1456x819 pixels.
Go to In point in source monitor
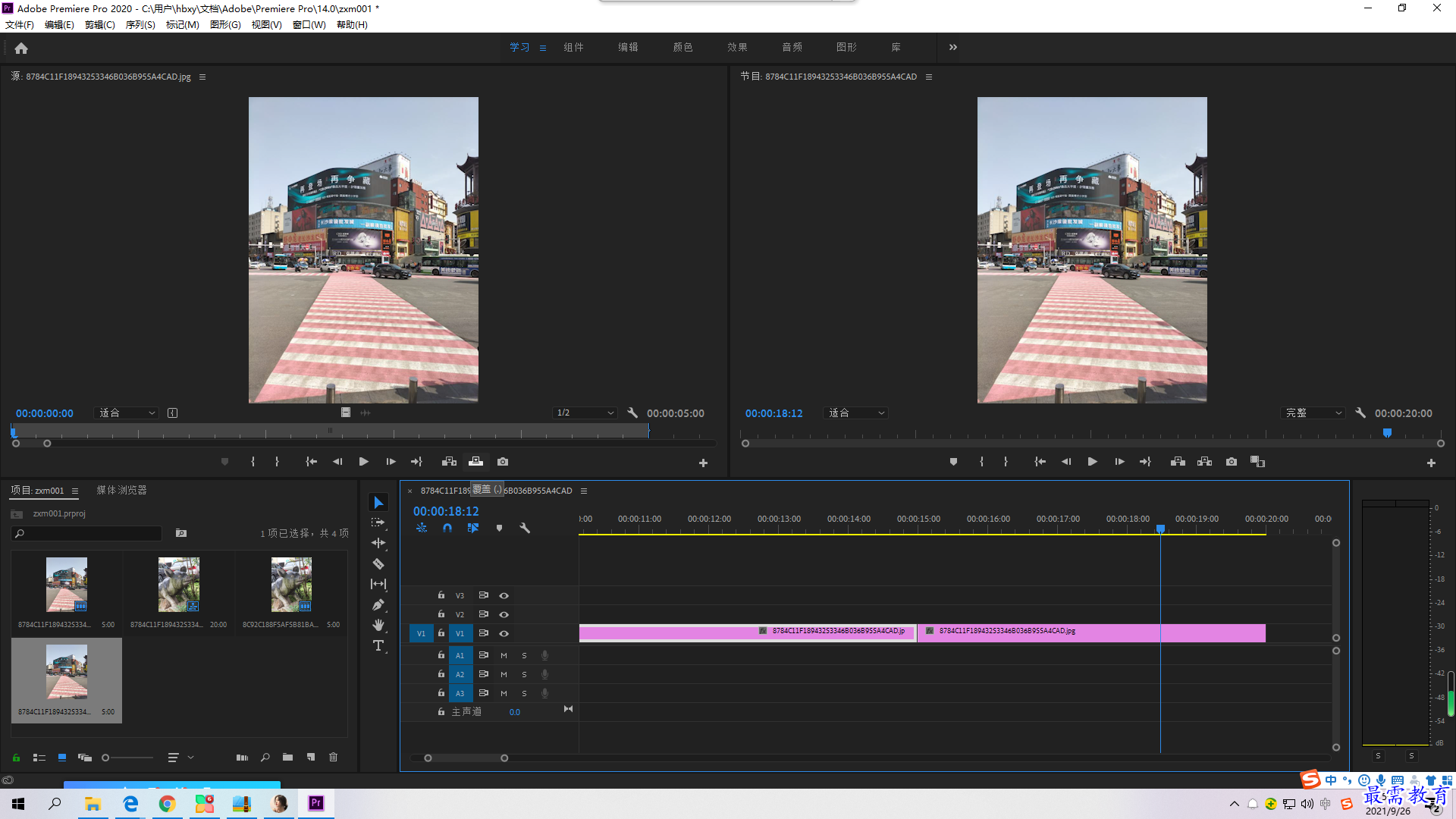(311, 461)
